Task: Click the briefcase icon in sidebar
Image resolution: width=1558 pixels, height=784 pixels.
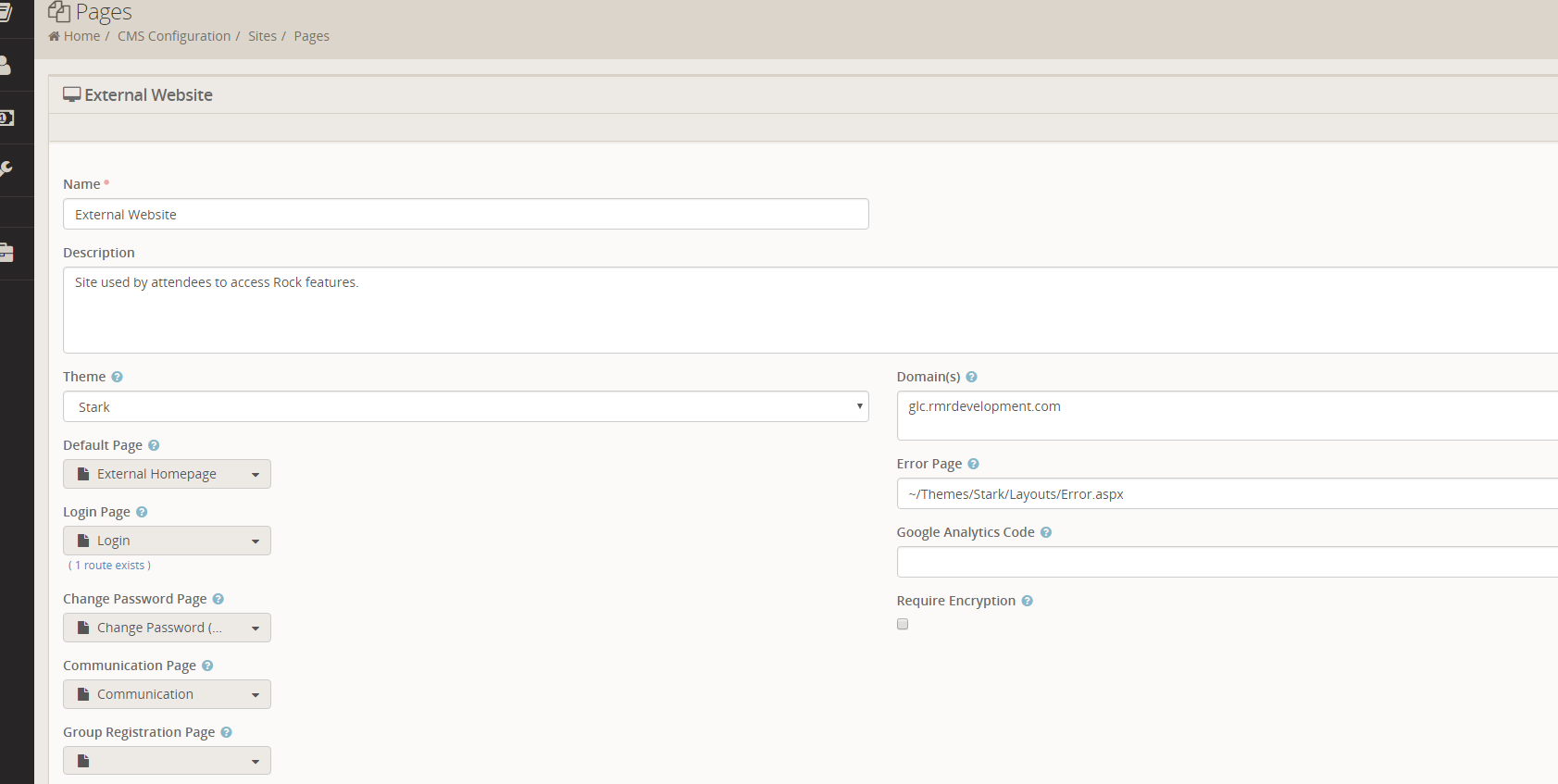Action: click(6, 252)
